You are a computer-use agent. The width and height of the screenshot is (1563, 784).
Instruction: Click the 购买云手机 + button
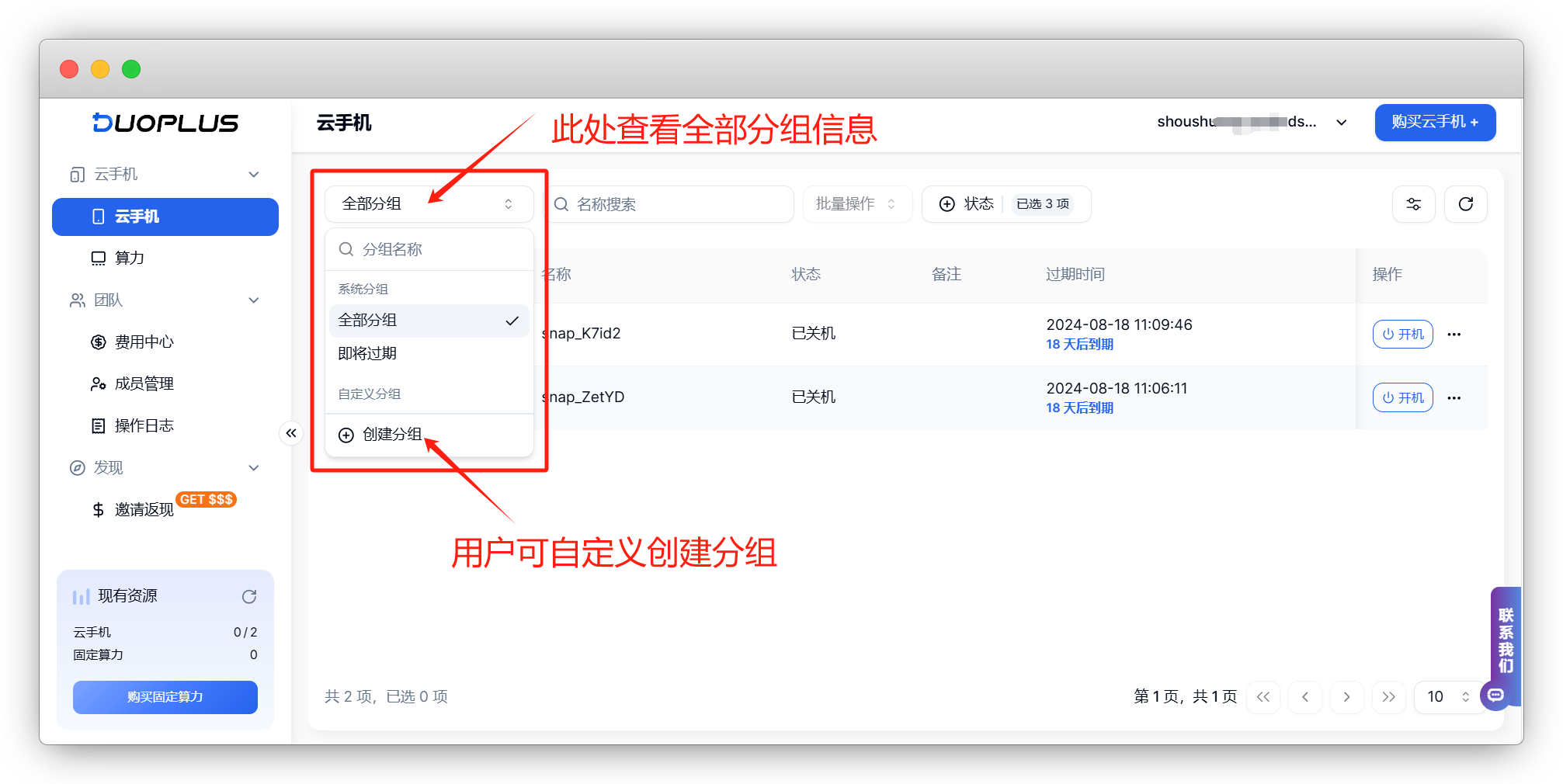1435,123
